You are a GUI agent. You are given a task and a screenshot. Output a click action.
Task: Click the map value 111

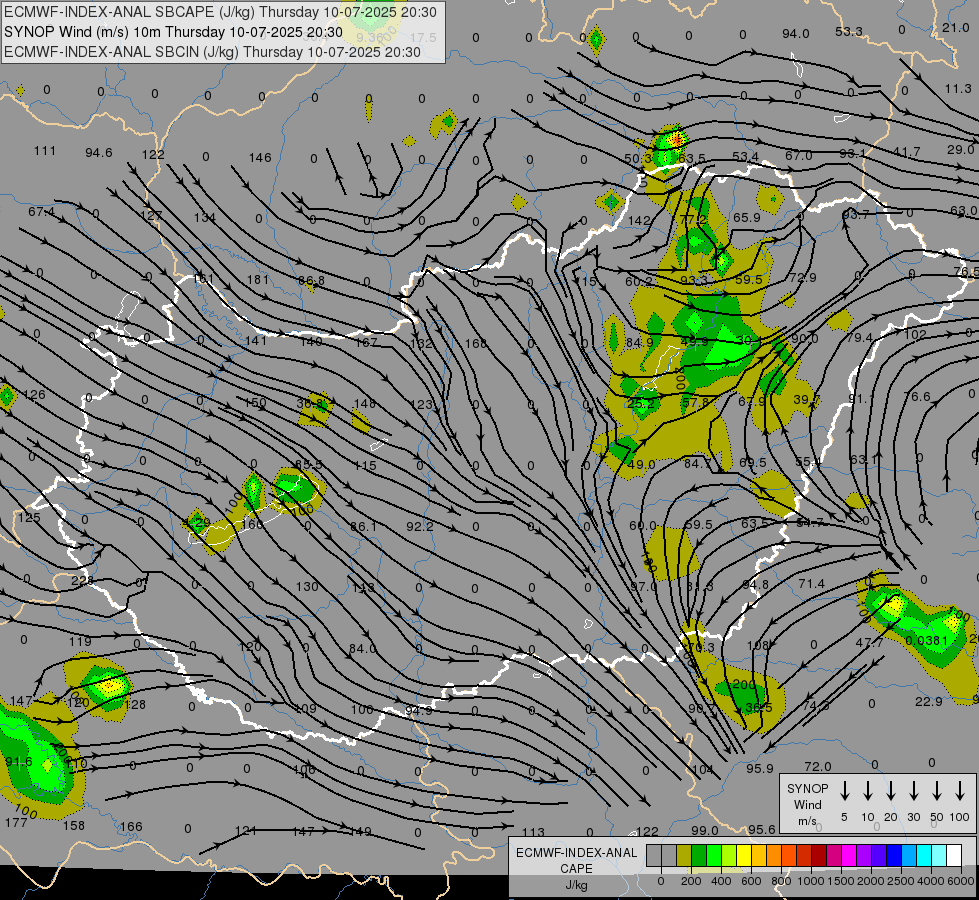[x=45, y=151]
